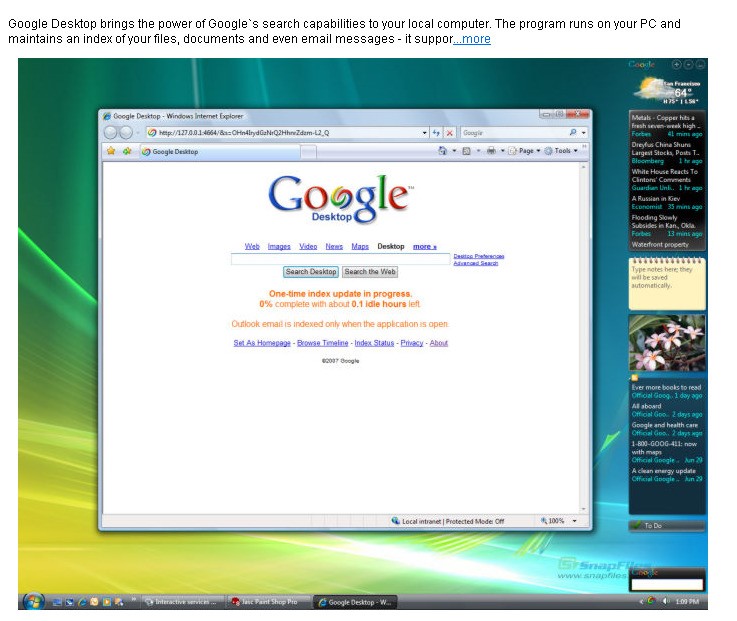Click Local intranet Protected Mode status
Viewport: 737px width, 621px height.
click(x=447, y=521)
